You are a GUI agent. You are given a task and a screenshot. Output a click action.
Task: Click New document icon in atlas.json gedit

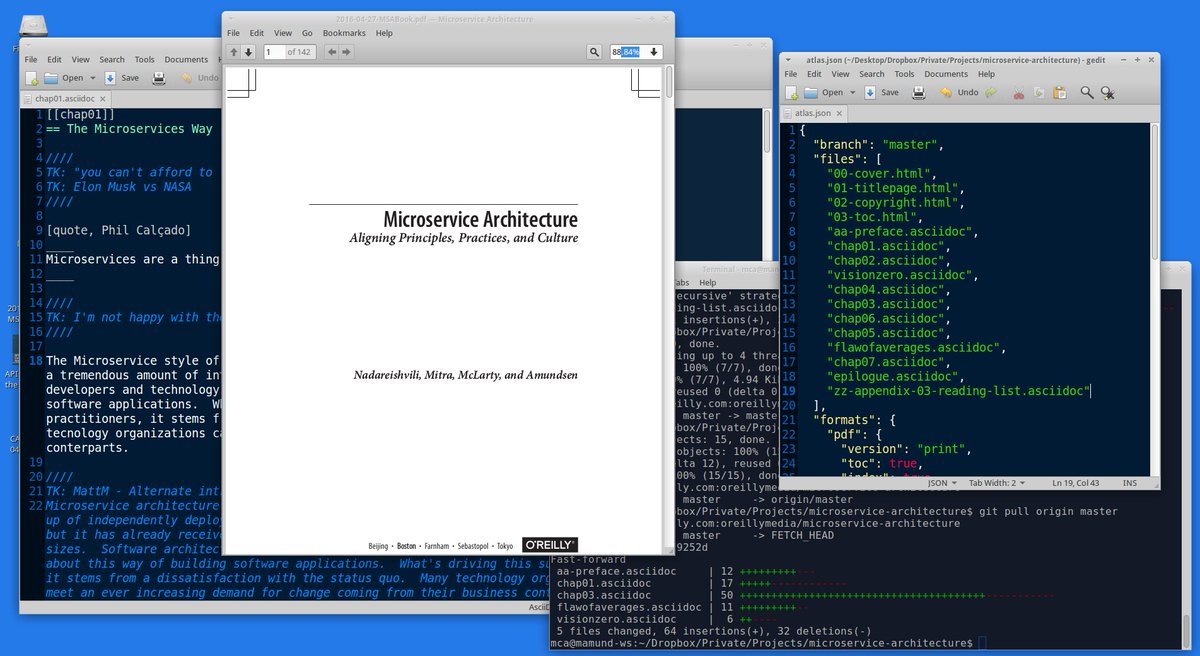(791, 92)
